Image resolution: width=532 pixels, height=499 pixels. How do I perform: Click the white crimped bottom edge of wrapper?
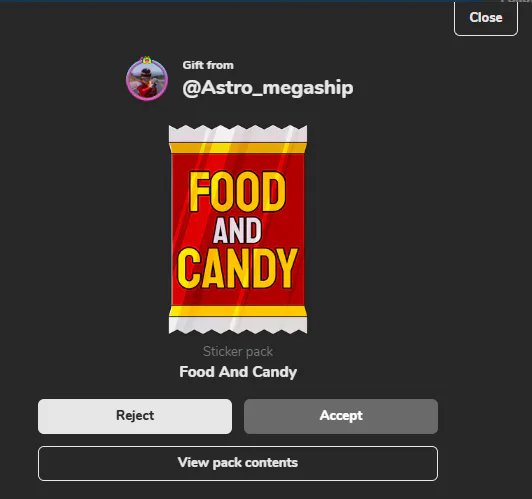(x=238, y=326)
